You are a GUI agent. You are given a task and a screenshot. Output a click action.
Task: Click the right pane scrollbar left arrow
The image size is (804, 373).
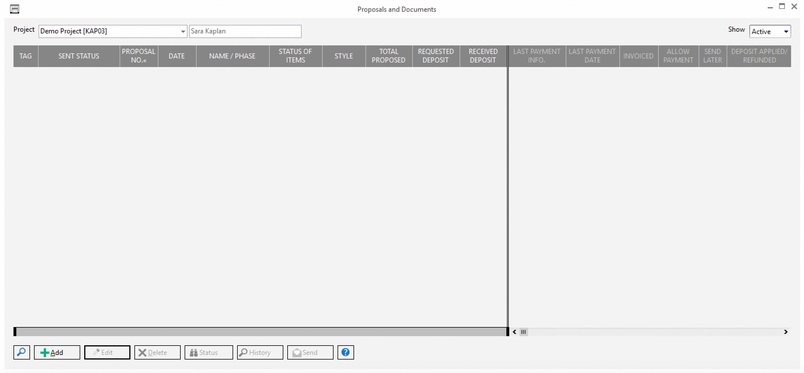[514, 332]
